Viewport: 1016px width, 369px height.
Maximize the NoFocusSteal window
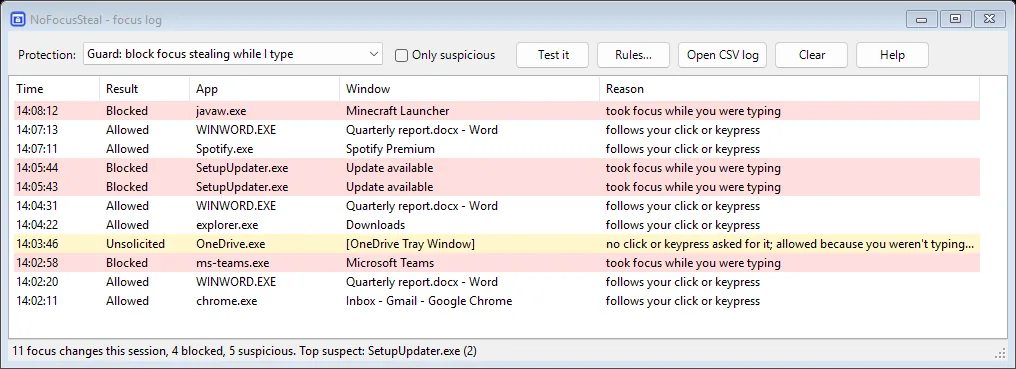pyautogui.click(x=955, y=19)
